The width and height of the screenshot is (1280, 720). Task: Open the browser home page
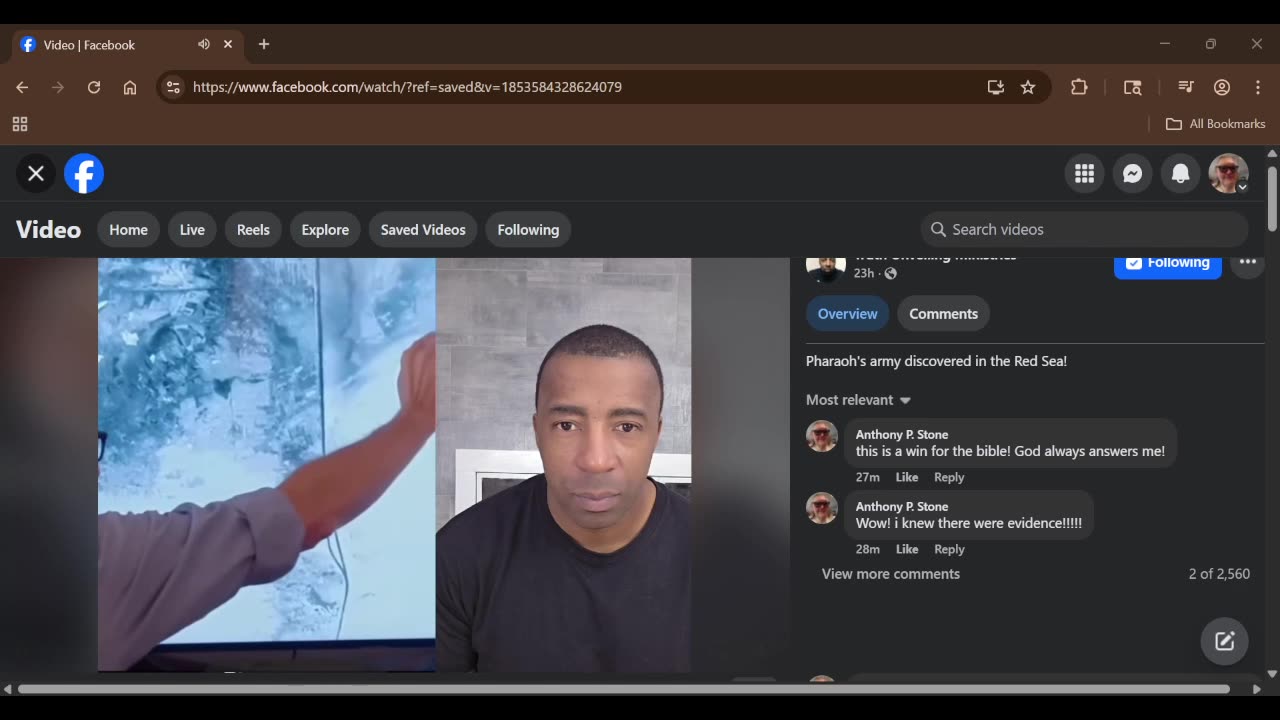tap(130, 87)
